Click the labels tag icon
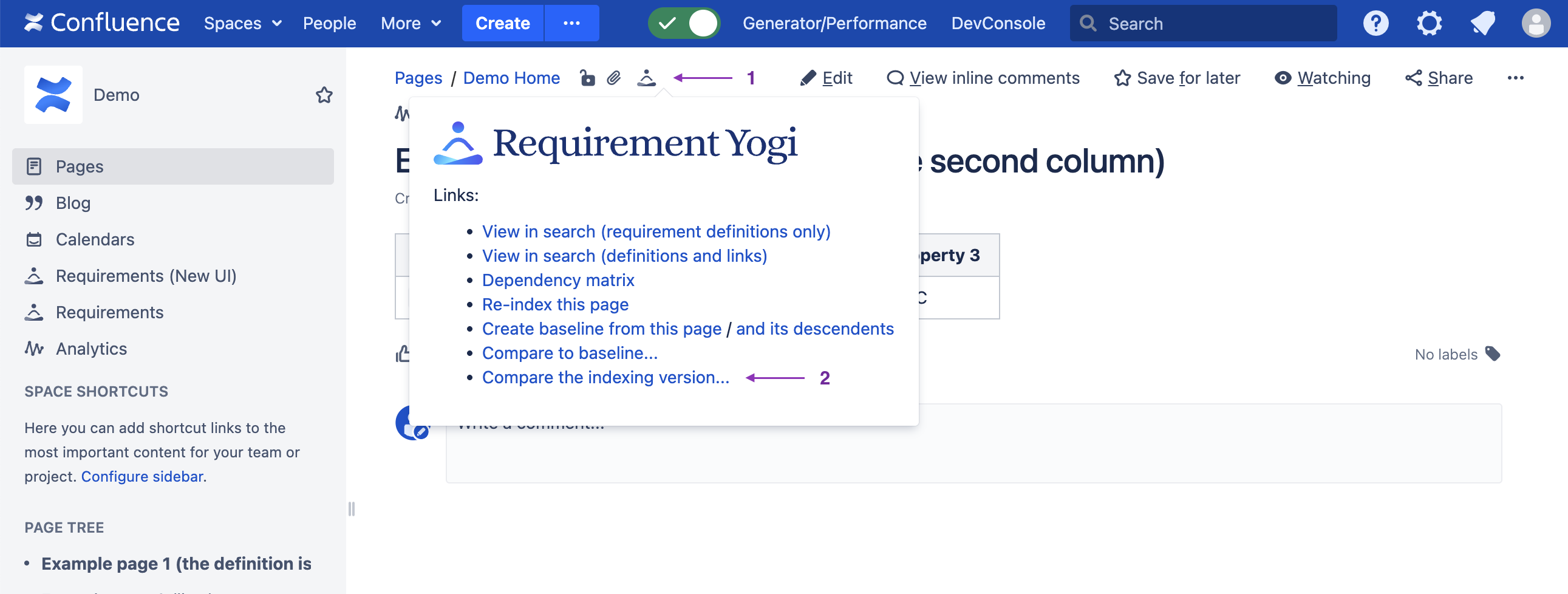The image size is (1568, 594). [1493, 353]
